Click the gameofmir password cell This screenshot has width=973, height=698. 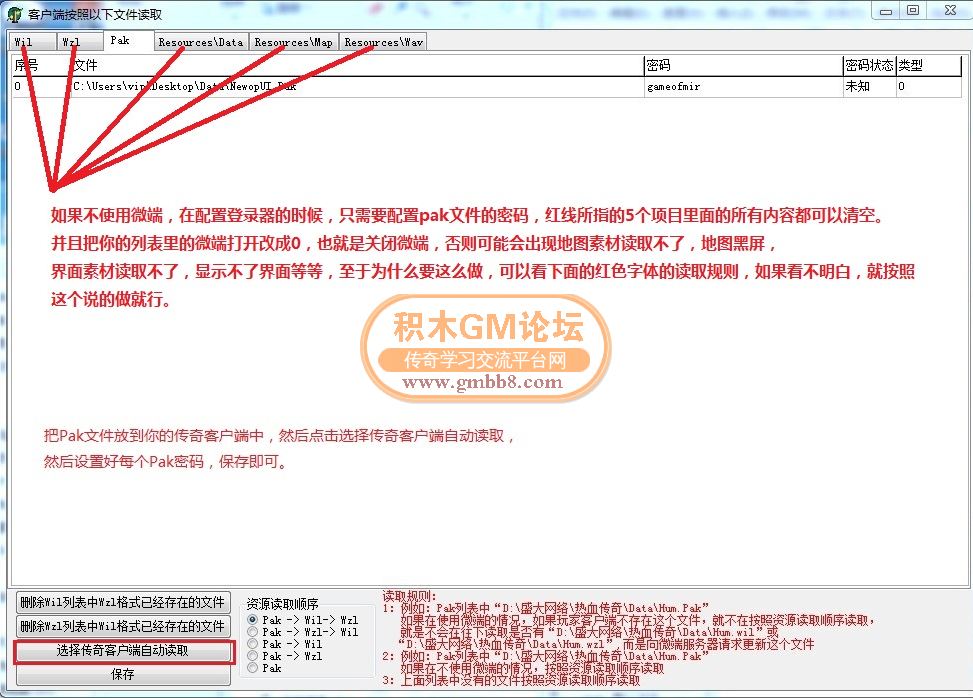point(743,86)
